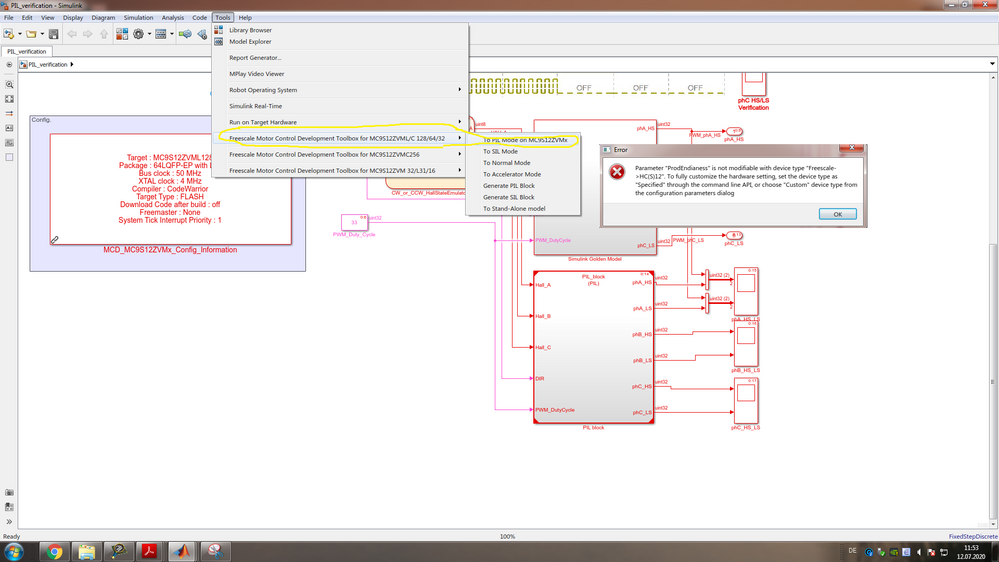This screenshot has height=562, width=999.
Task: Open address bar dropdown at right
Action: pos(992,64)
